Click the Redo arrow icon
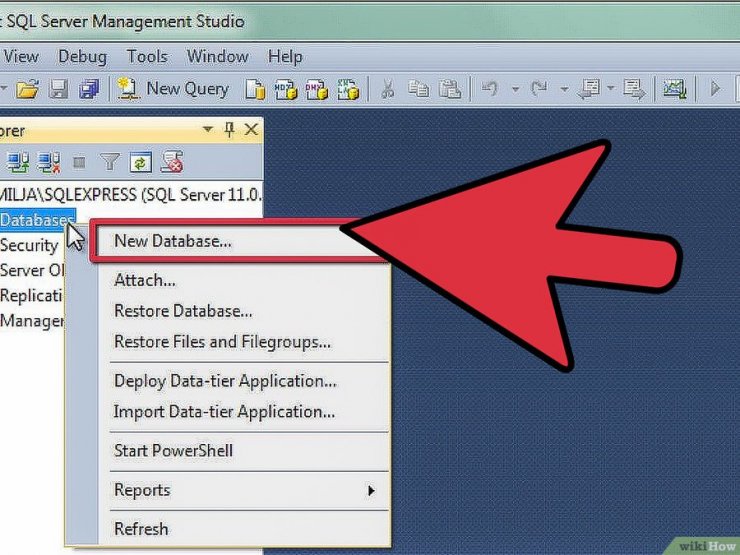The height and width of the screenshot is (555, 740). pyautogui.click(x=539, y=88)
